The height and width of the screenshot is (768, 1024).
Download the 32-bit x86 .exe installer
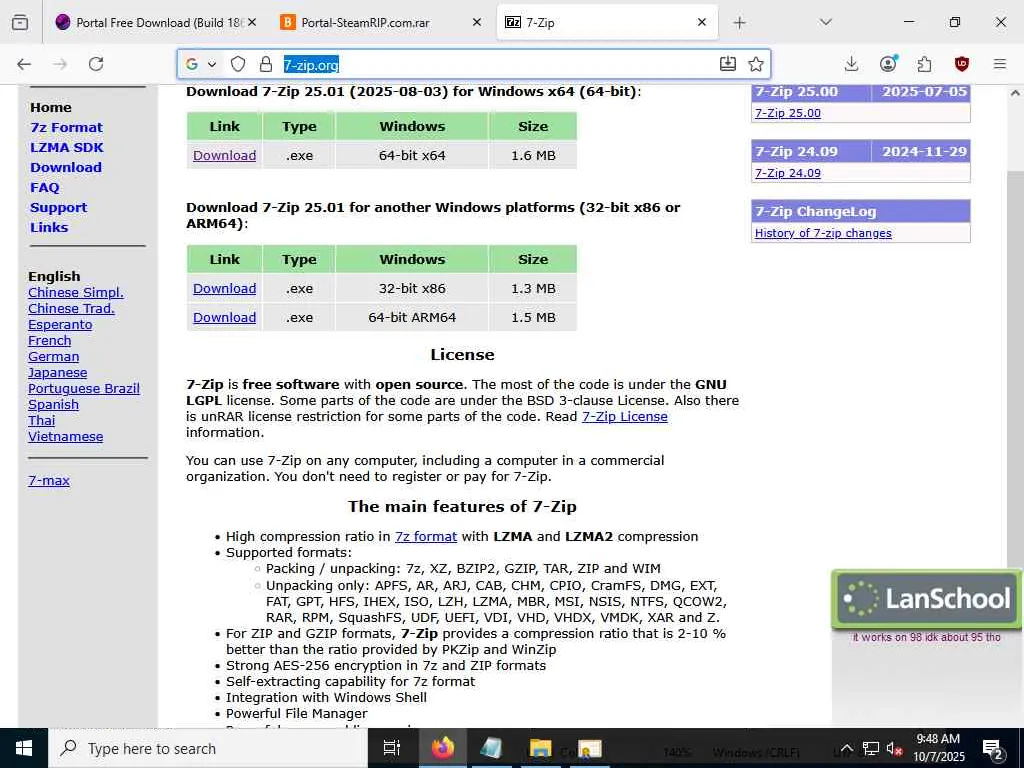[x=225, y=289]
